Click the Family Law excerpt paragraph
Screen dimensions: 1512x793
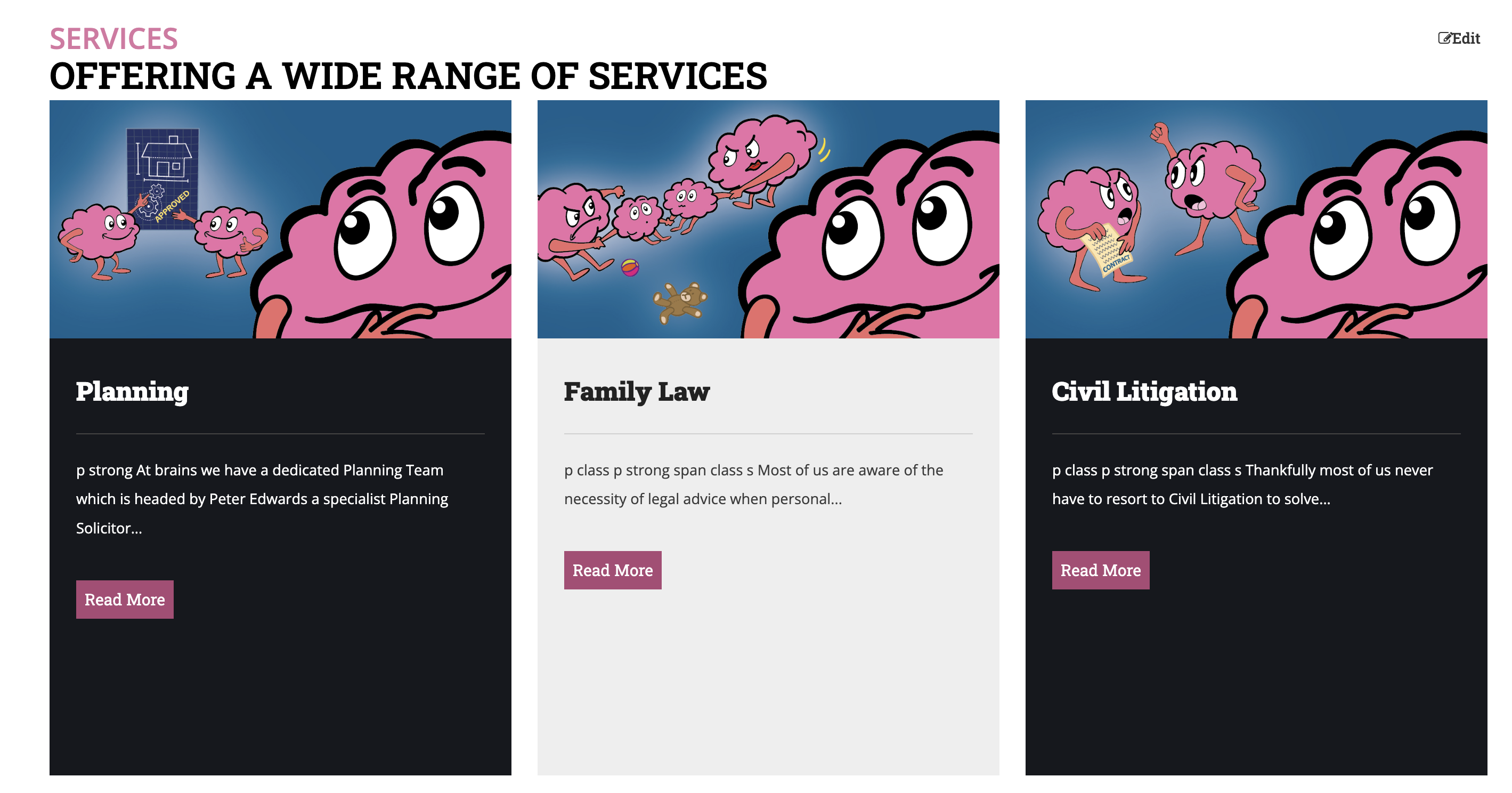[753, 484]
